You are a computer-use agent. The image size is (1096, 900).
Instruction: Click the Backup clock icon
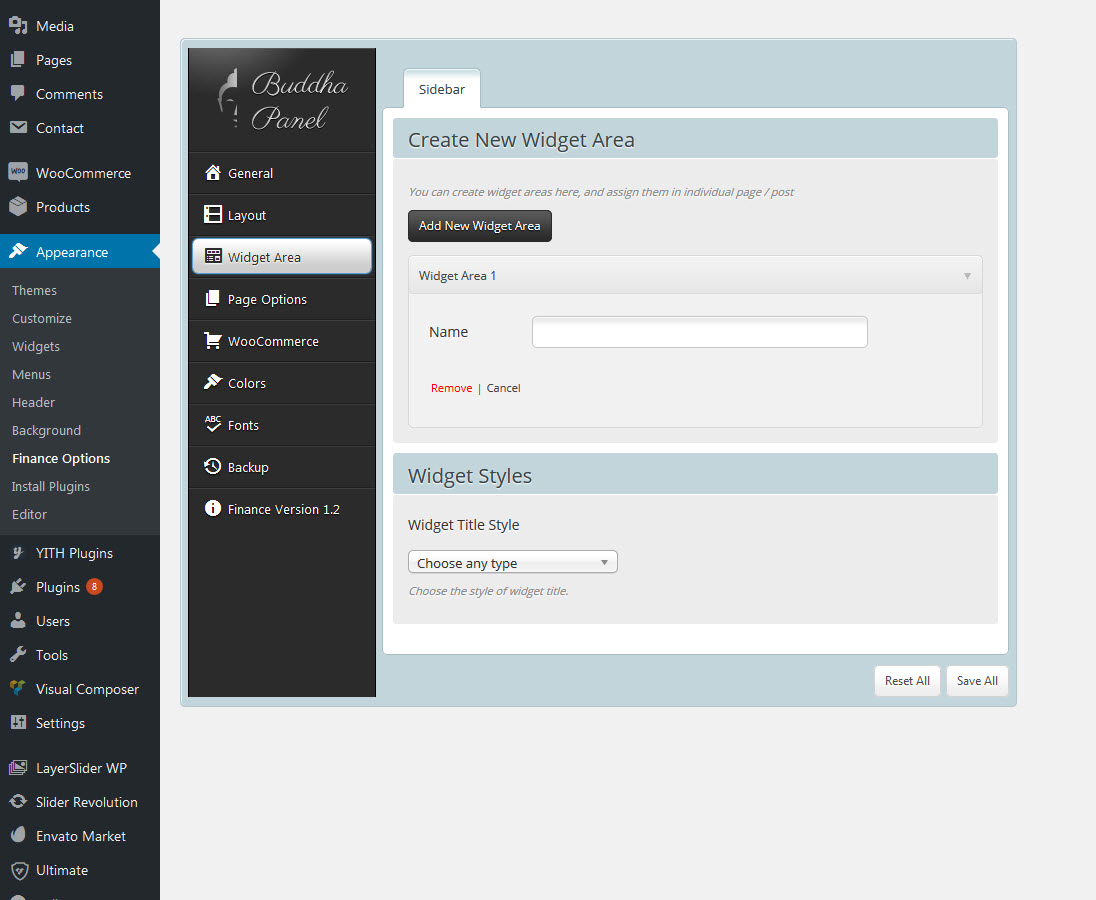click(x=212, y=467)
